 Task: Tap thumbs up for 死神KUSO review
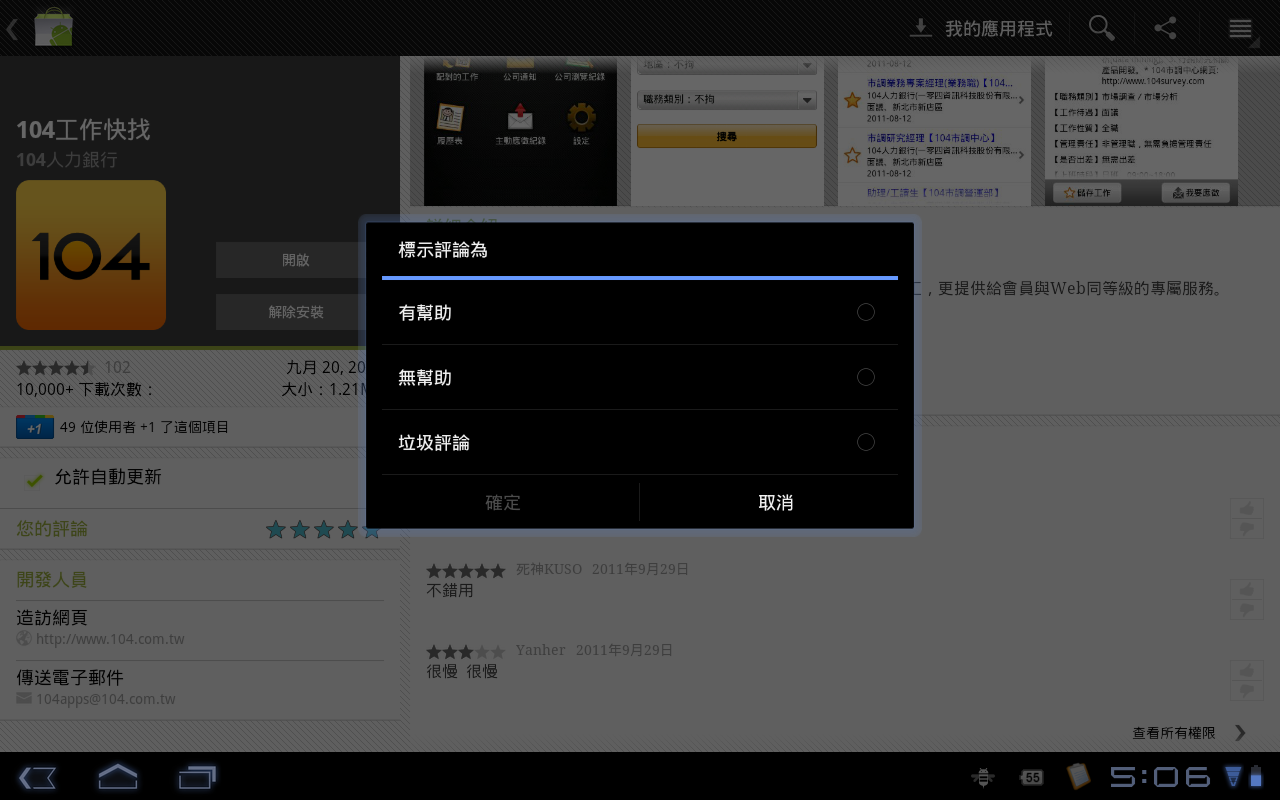point(1247,589)
